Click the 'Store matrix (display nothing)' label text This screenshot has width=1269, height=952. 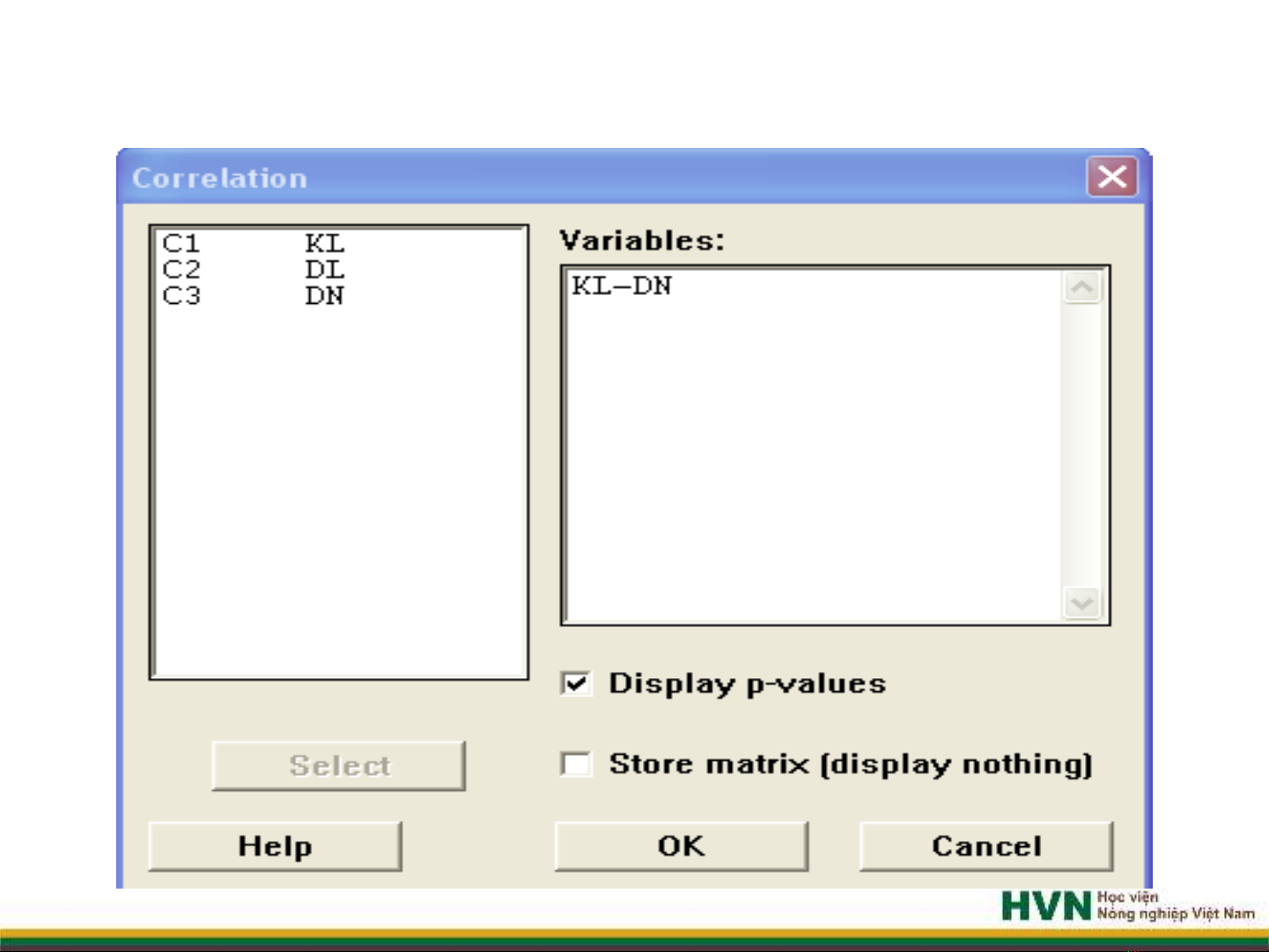point(850,764)
